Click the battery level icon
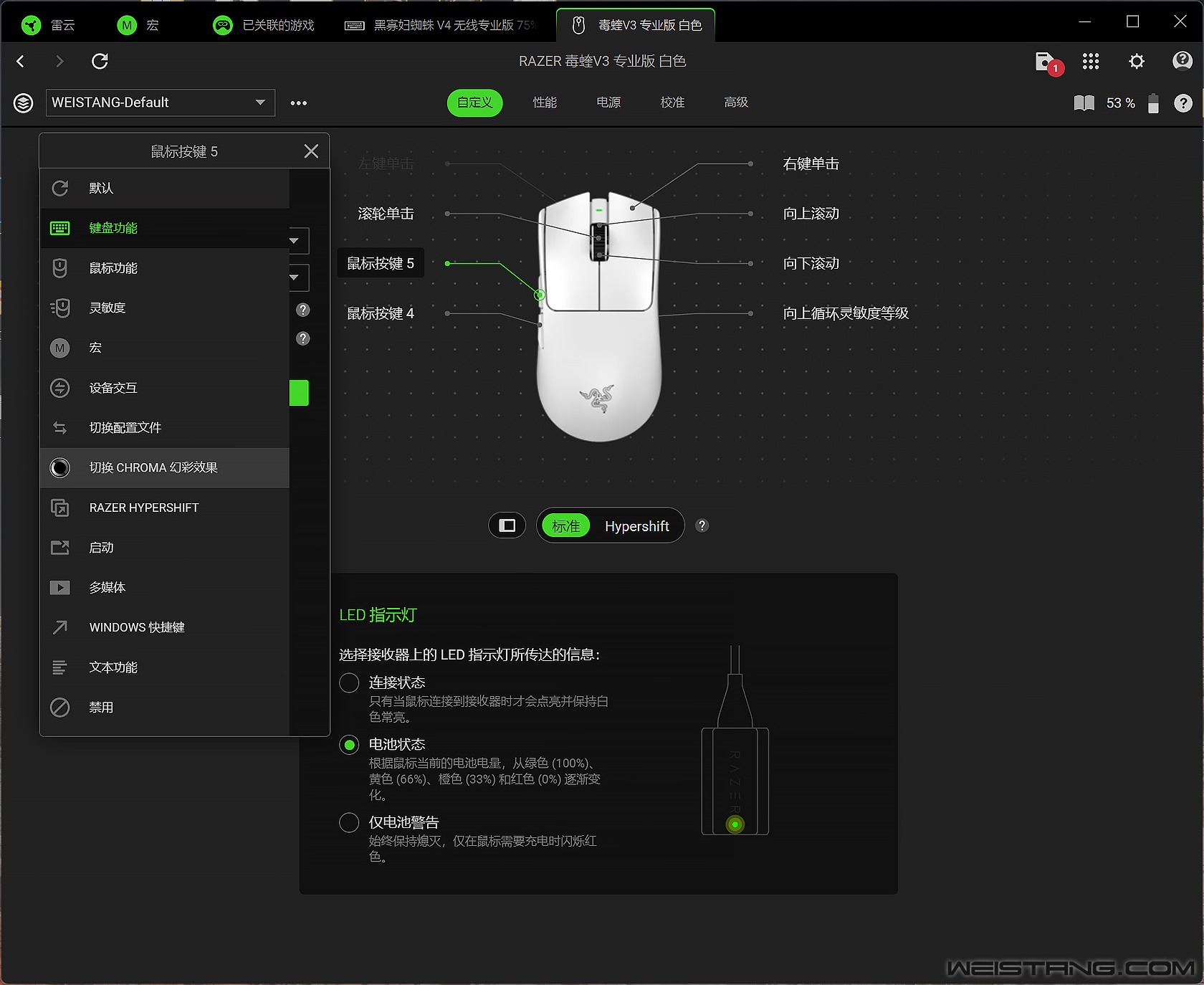Viewport: 1204px width, 985px height. pos(1153,103)
